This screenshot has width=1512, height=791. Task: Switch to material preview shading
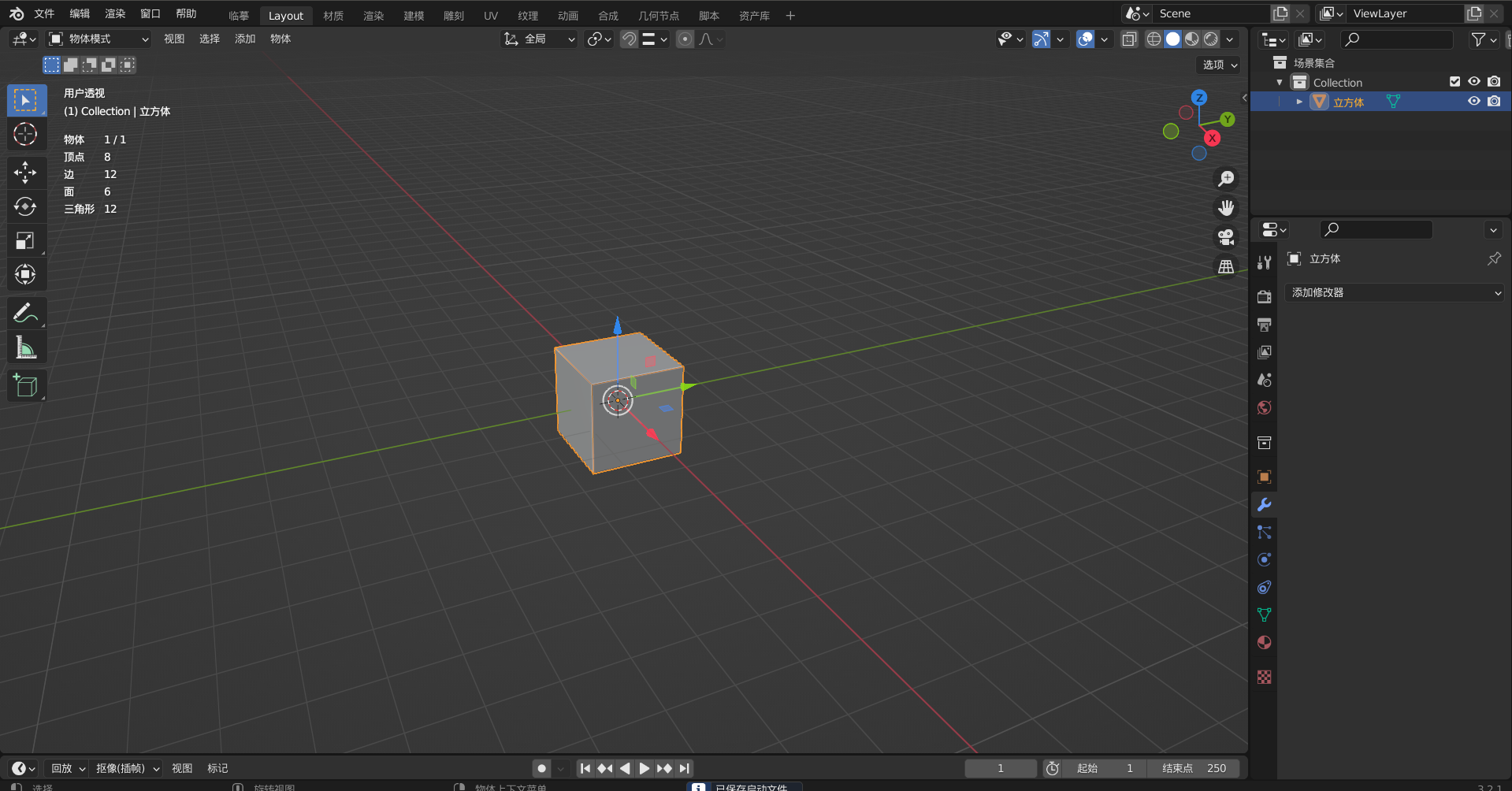point(1192,39)
